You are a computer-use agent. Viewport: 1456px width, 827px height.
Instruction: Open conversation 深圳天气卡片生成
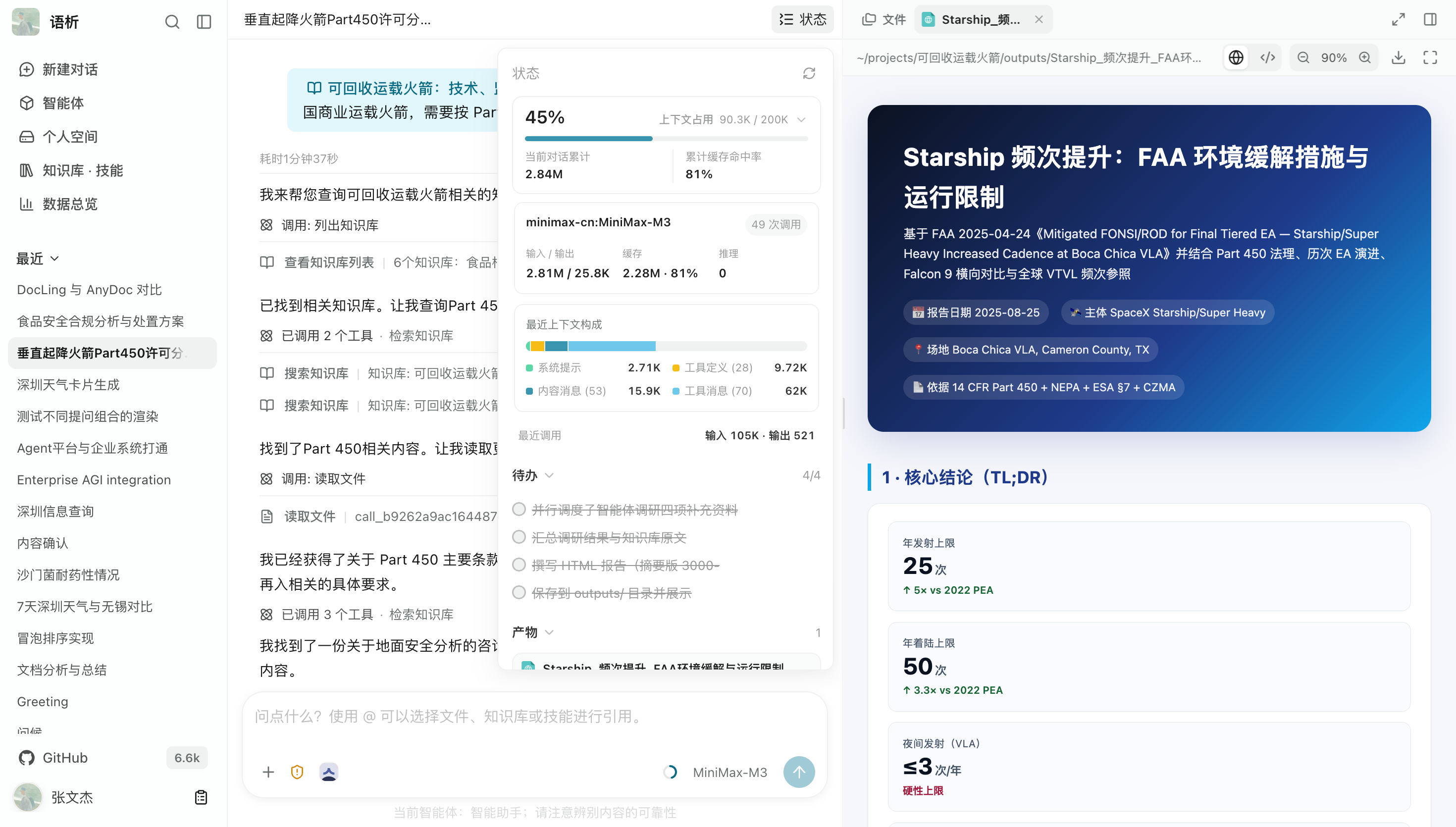tap(68, 385)
